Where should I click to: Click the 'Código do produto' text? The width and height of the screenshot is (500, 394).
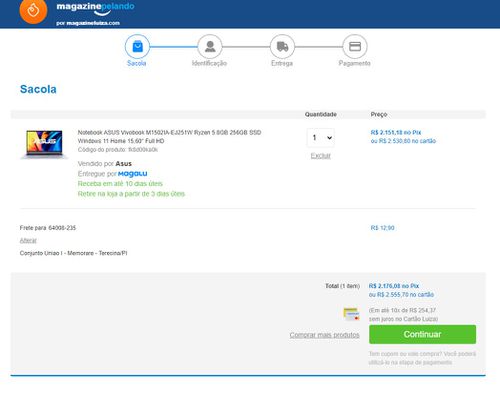(118, 150)
